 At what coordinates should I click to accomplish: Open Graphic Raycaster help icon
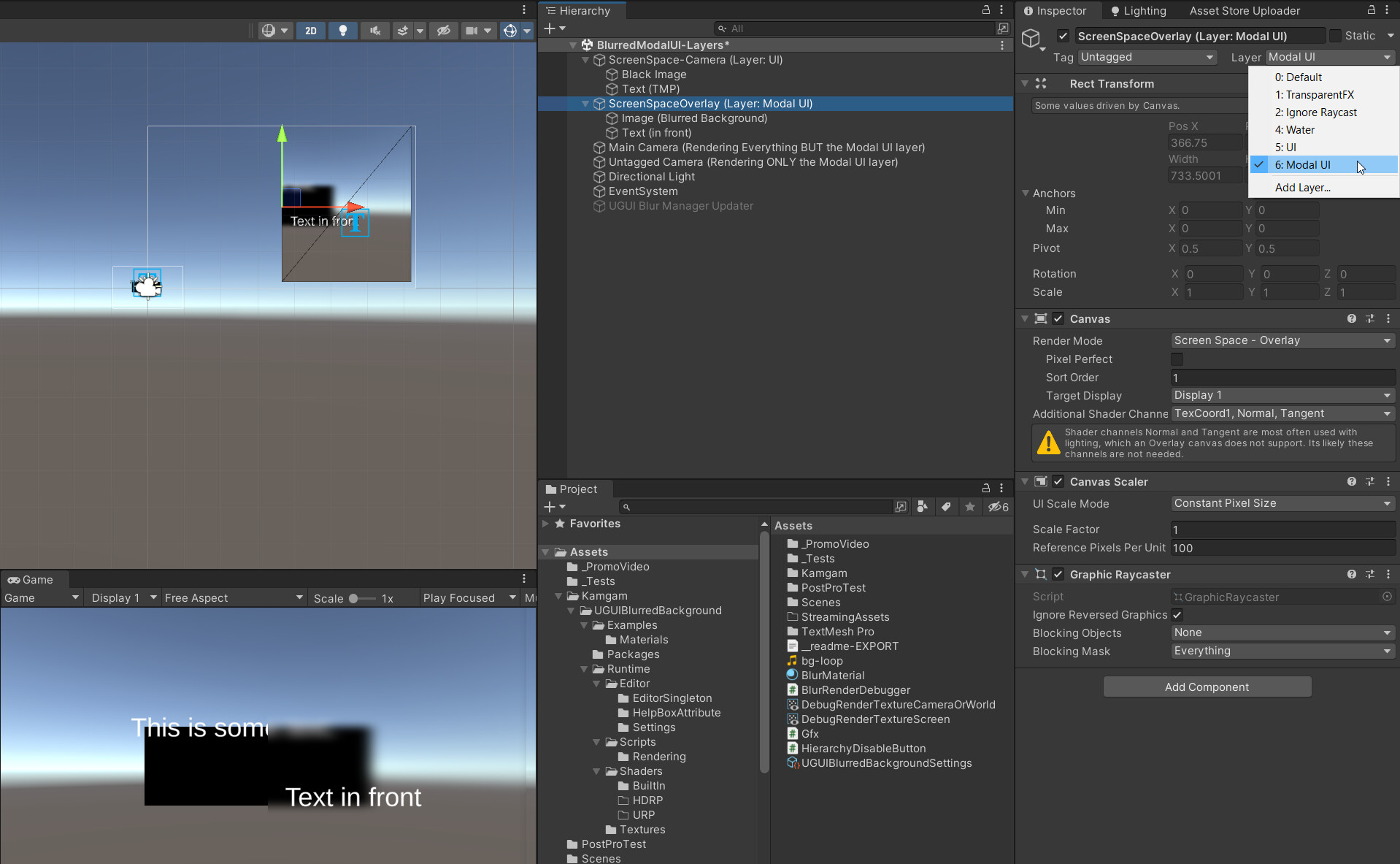coord(1351,574)
